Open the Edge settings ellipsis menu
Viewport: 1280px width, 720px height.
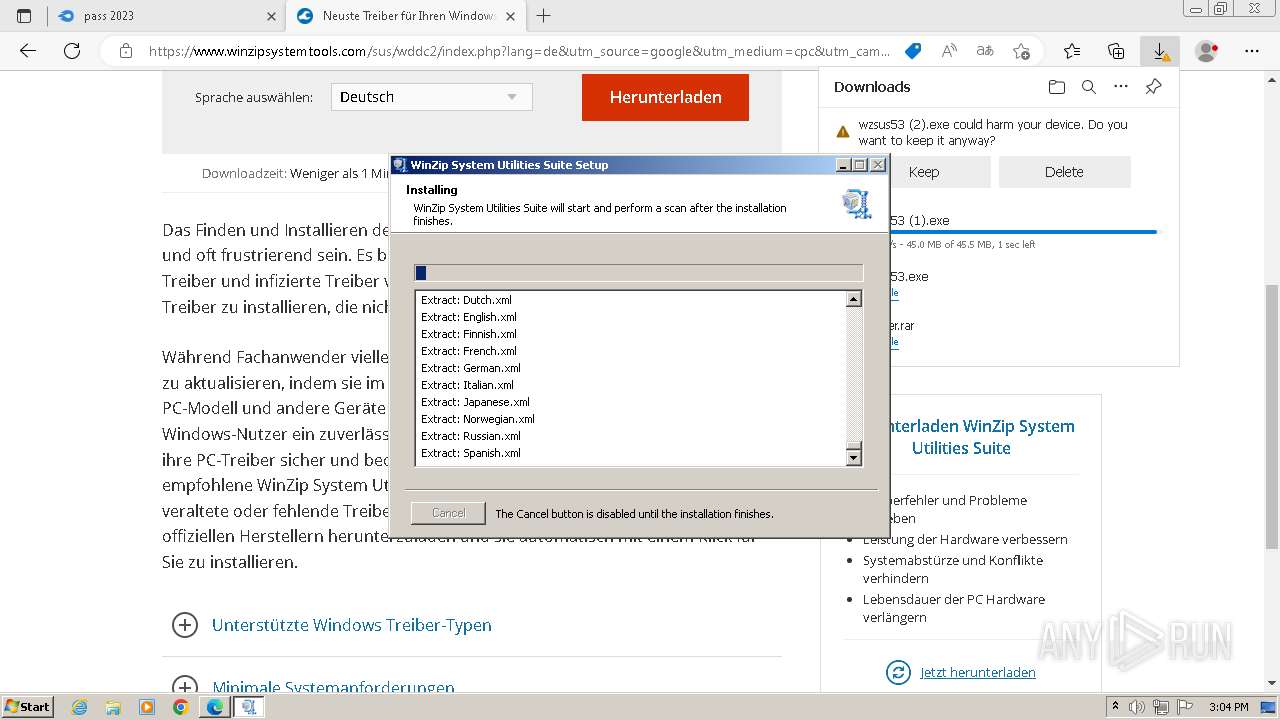(1252, 51)
